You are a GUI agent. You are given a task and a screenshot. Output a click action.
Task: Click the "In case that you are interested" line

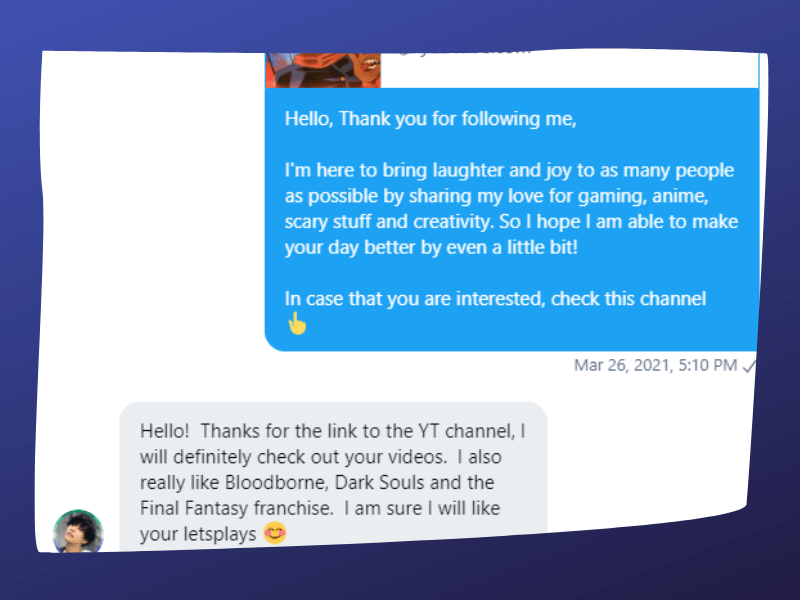495,298
